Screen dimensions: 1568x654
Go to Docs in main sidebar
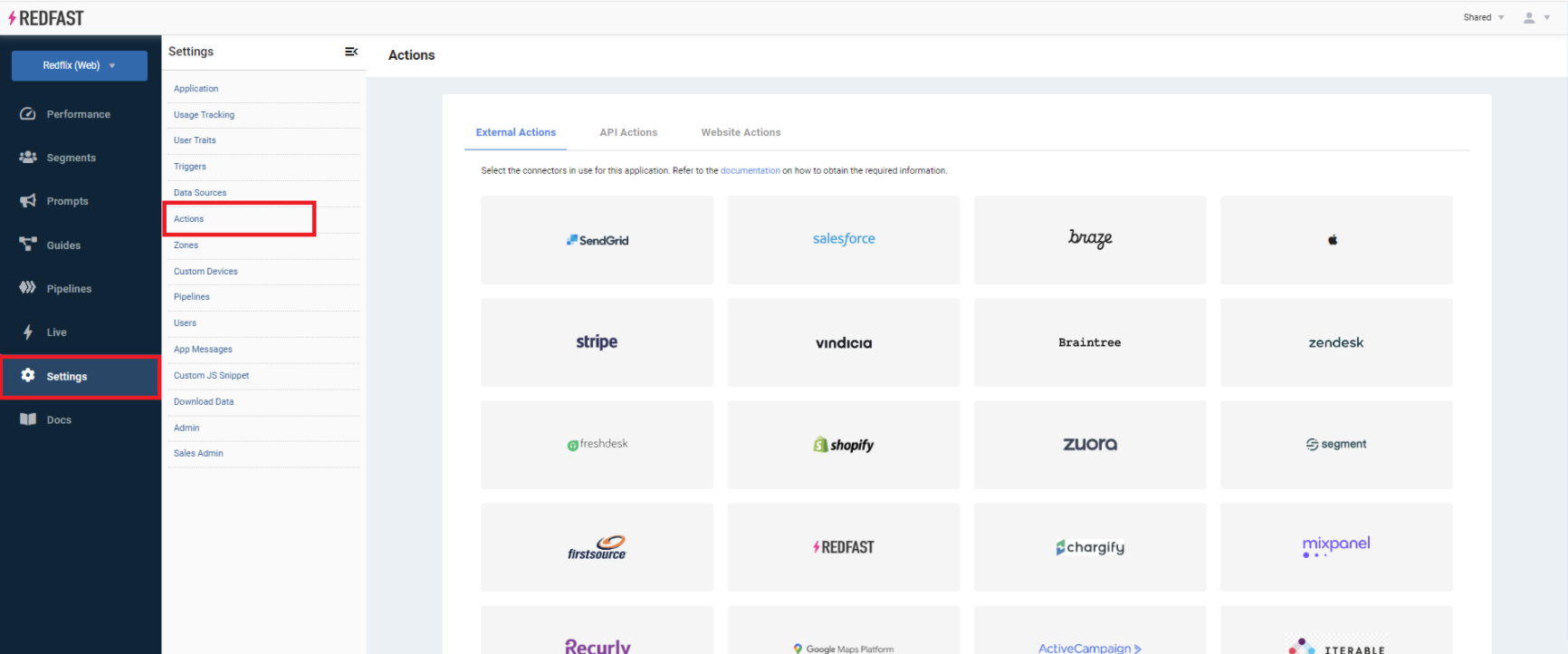coord(59,420)
